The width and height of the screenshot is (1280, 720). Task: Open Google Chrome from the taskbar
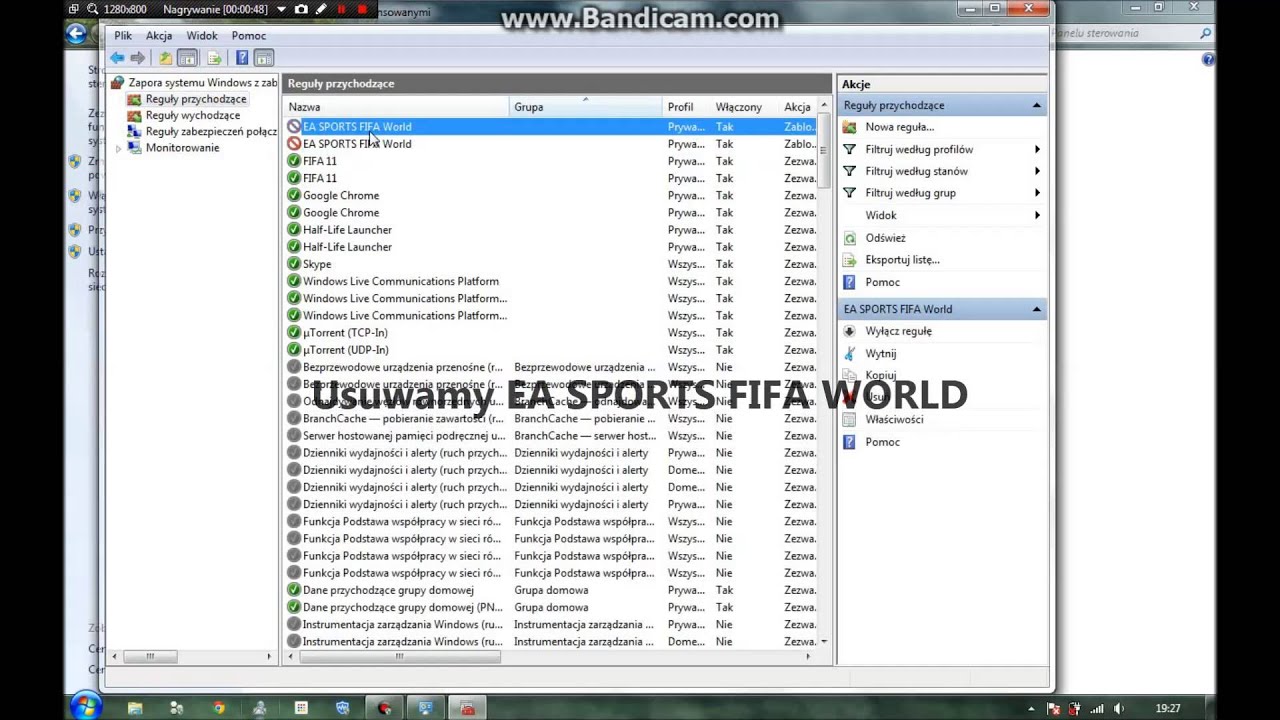click(x=218, y=708)
